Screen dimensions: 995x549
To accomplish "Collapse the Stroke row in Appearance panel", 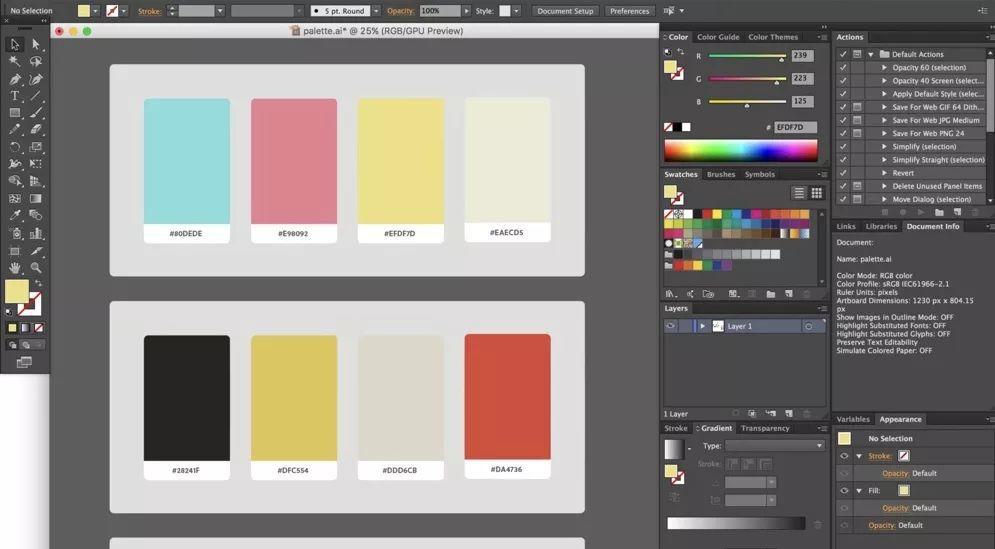I will click(859, 456).
